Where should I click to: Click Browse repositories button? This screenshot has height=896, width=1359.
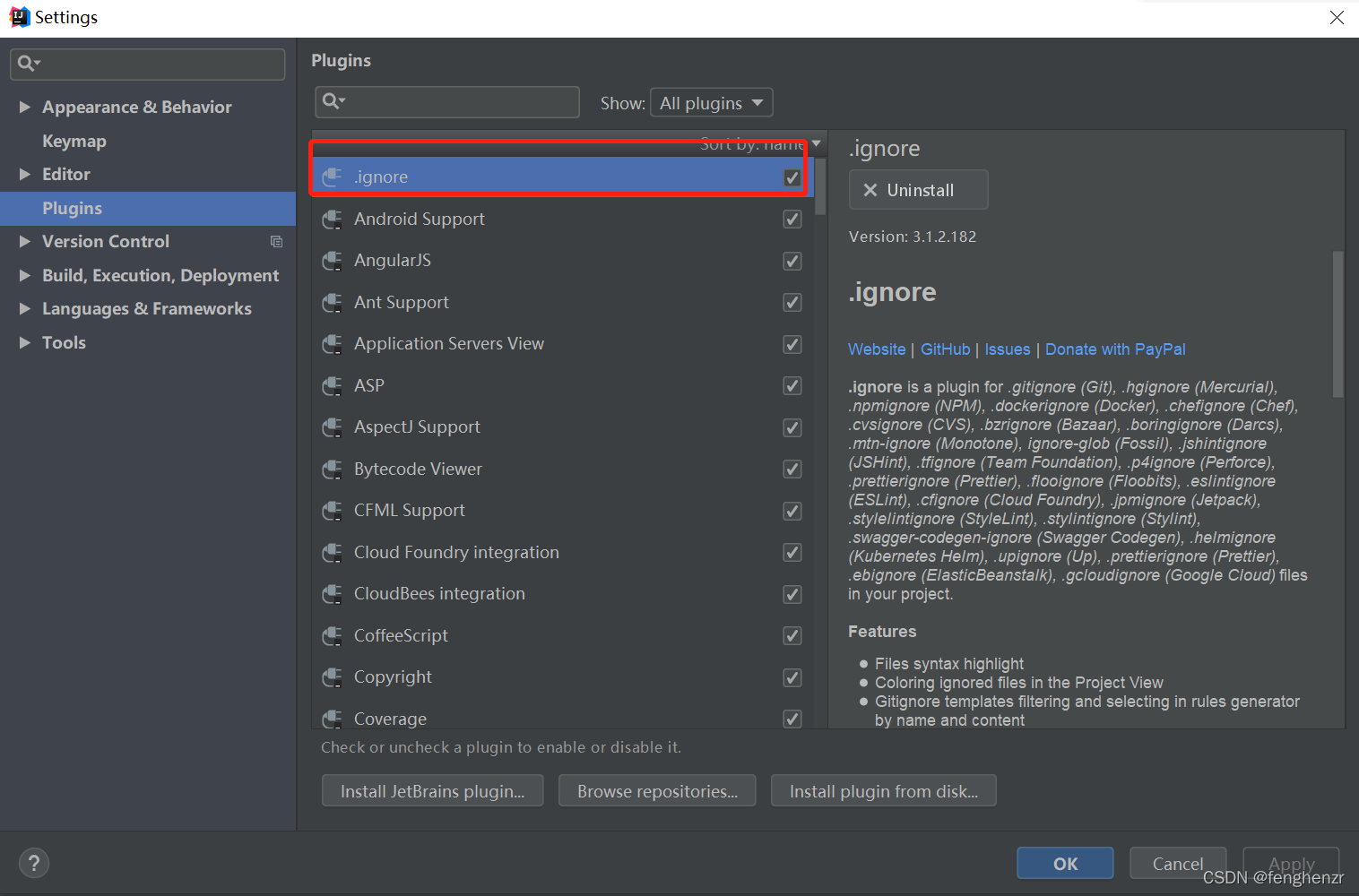657,791
